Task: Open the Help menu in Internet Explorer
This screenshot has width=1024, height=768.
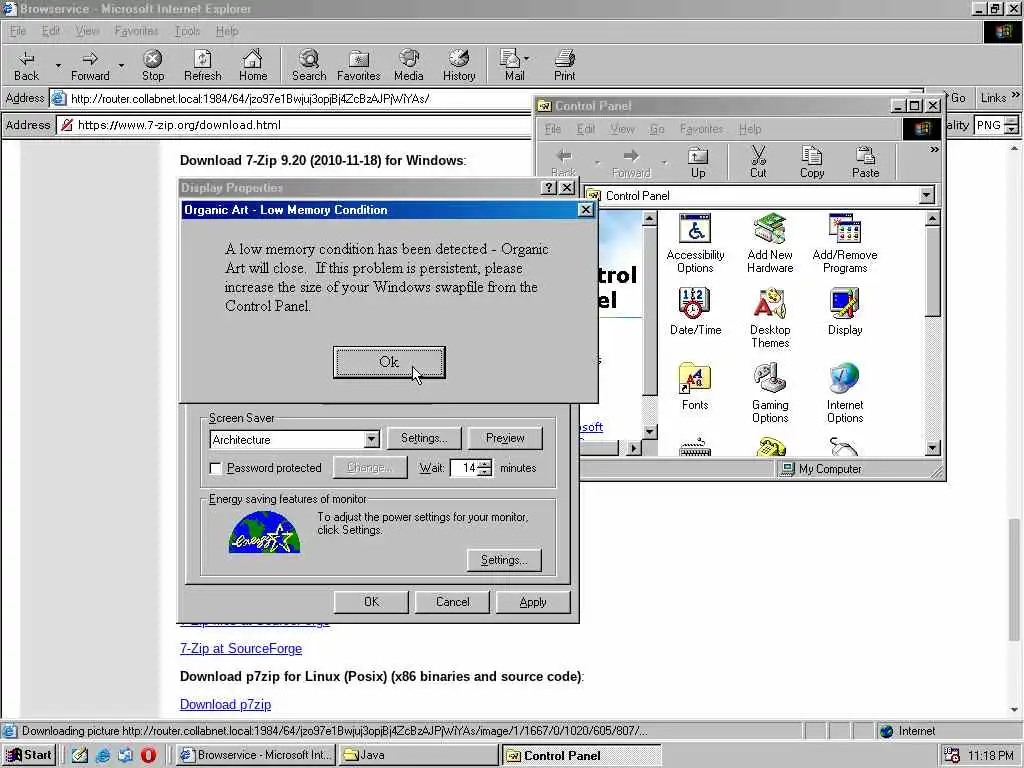Action: click(227, 31)
